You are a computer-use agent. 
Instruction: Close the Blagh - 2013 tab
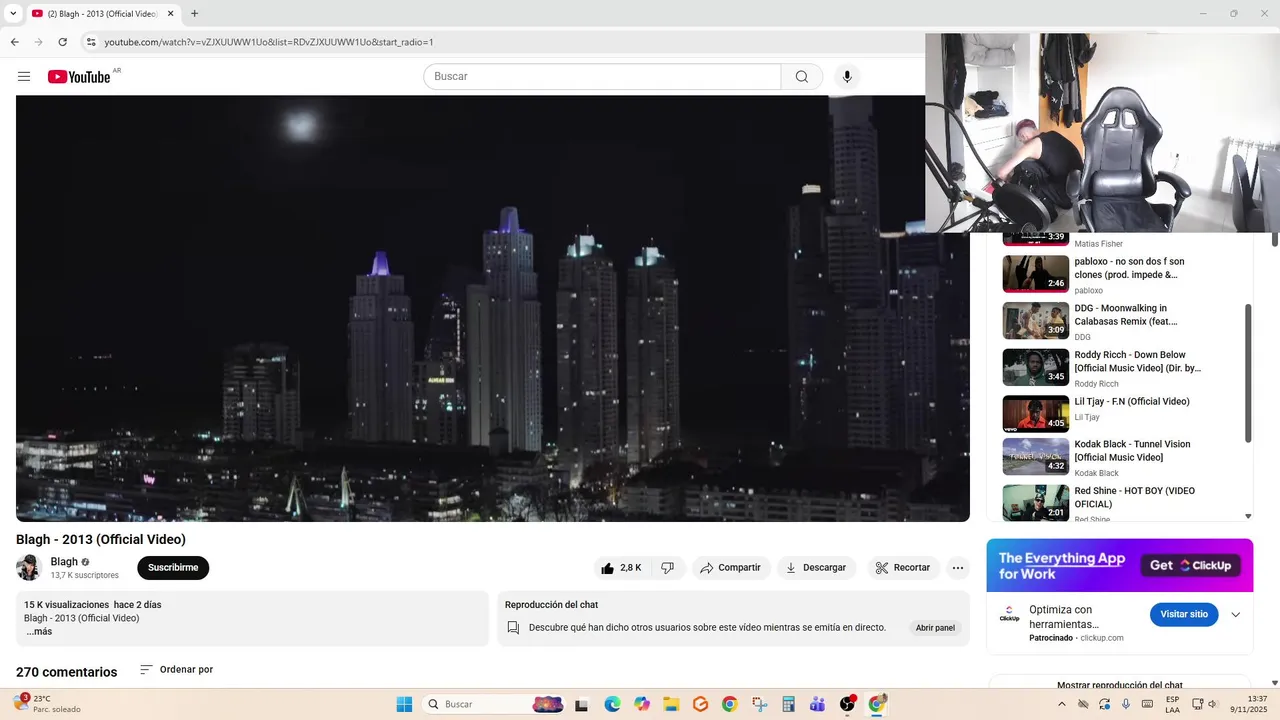click(x=171, y=14)
